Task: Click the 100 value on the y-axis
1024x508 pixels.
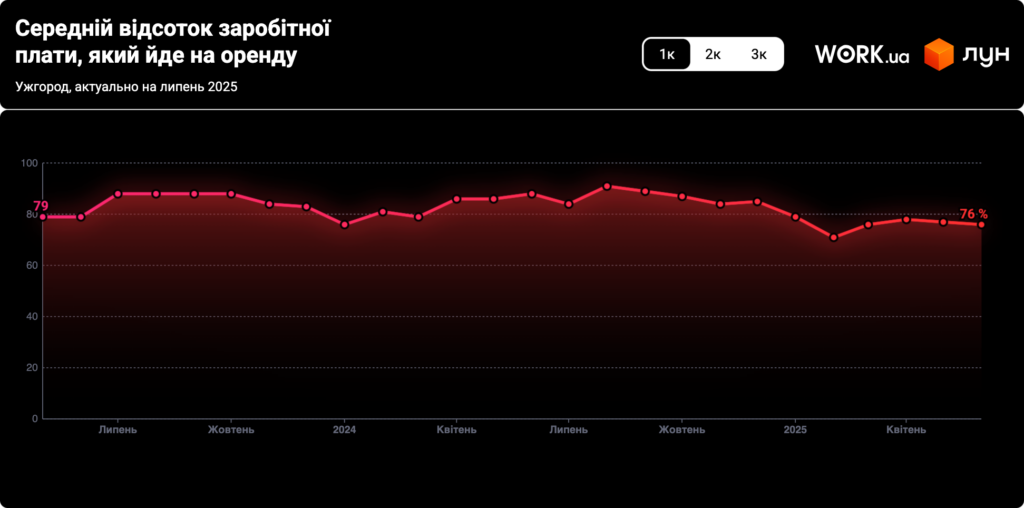Action: (28, 163)
